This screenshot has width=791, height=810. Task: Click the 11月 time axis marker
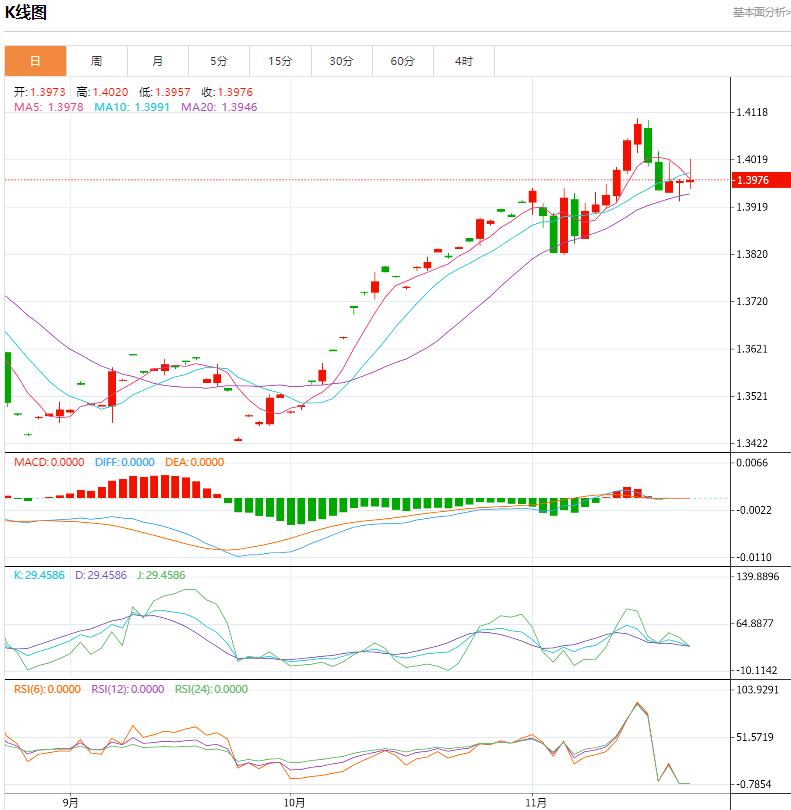click(536, 802)
